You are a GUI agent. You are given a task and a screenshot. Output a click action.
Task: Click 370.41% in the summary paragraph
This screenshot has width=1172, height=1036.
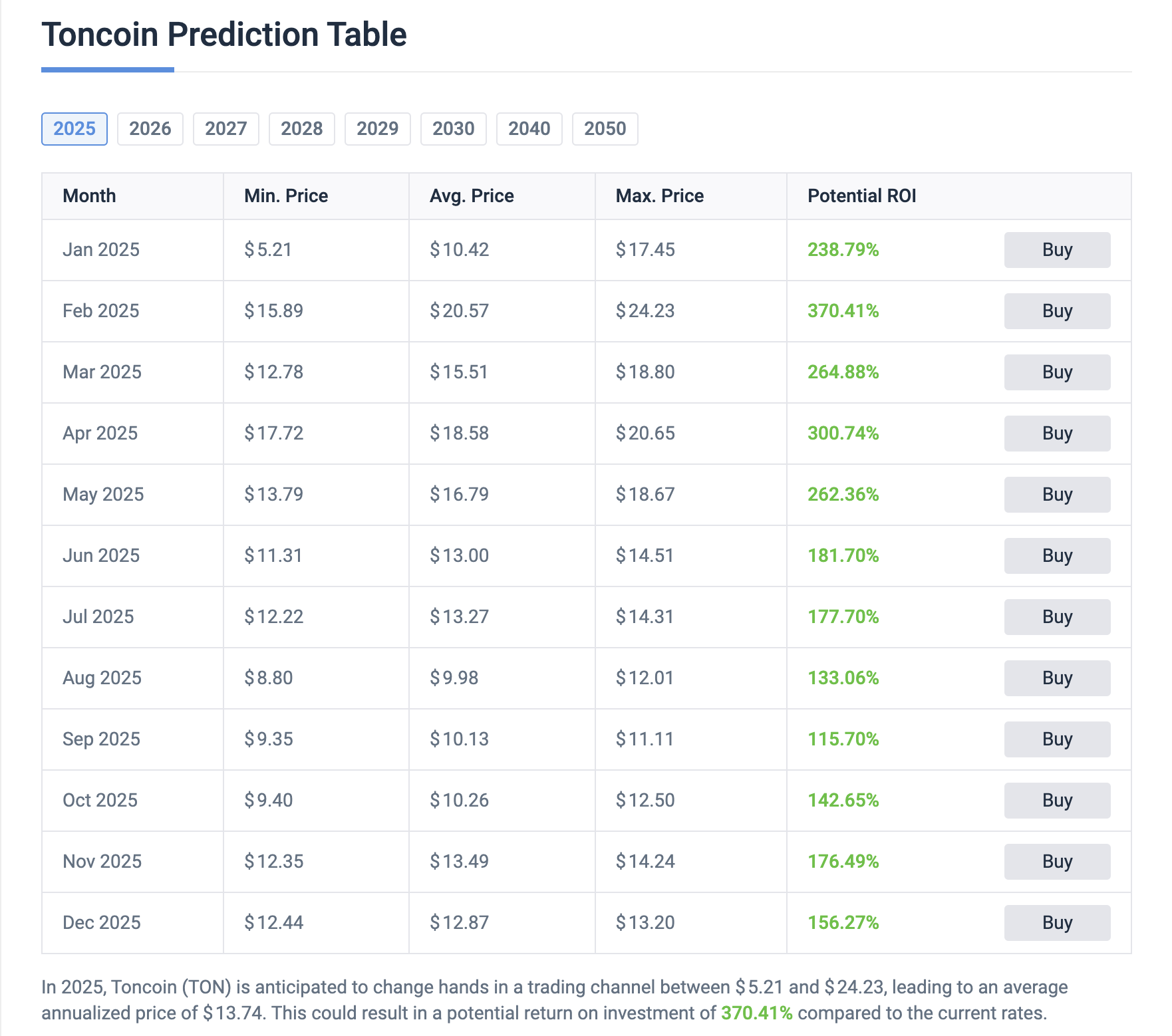757,1013
